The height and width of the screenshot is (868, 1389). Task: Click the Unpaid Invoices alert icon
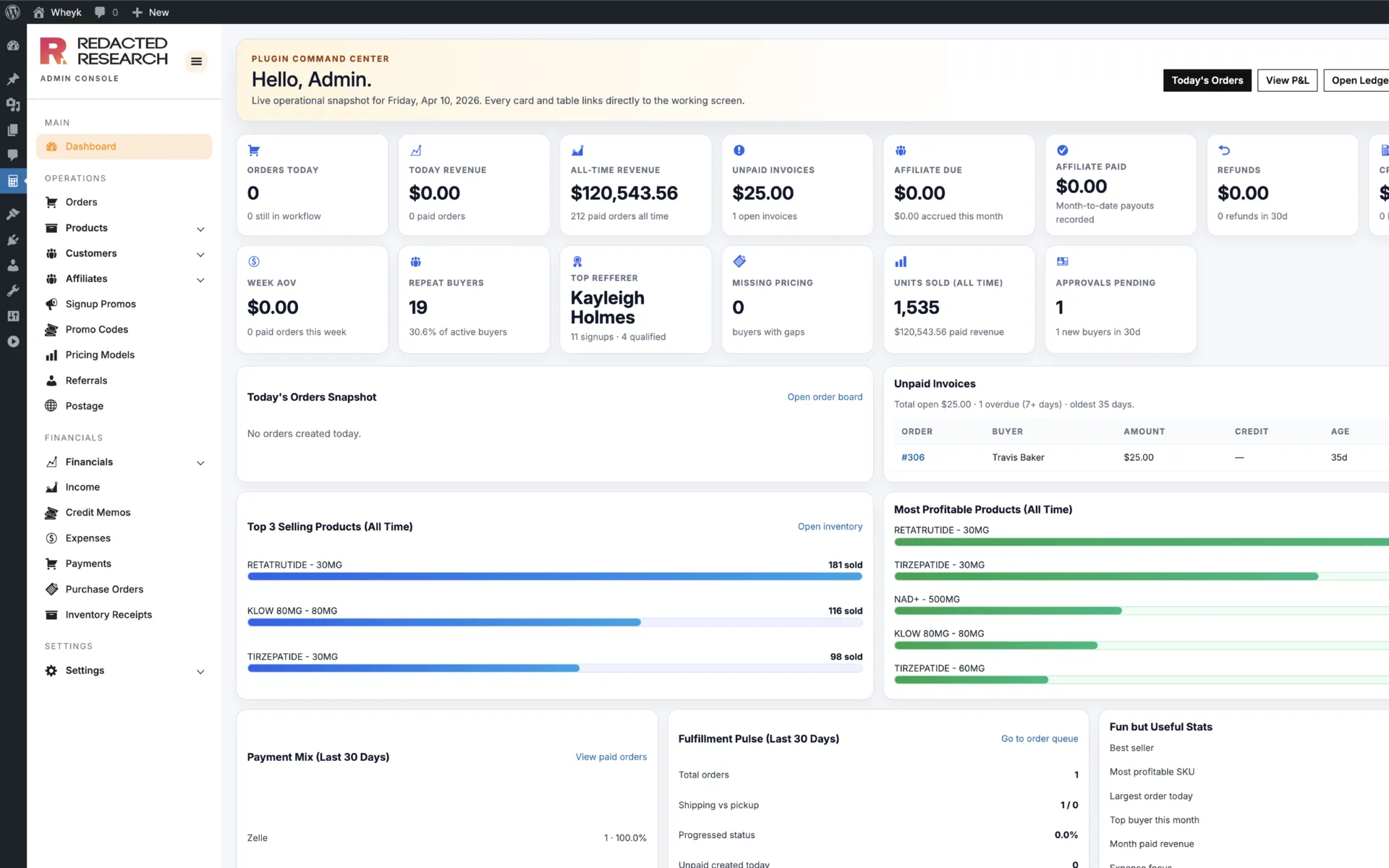(x=739, y=150)
